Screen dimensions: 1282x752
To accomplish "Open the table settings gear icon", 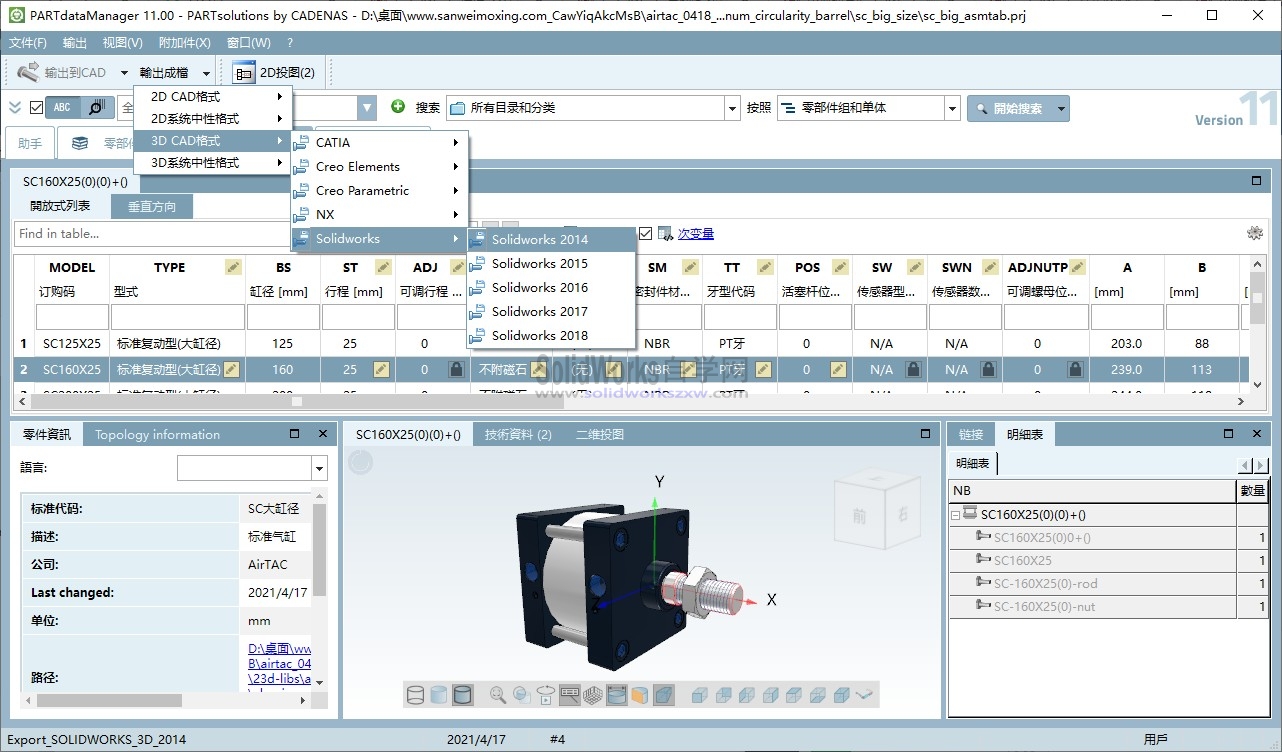I will point(1255,231).
